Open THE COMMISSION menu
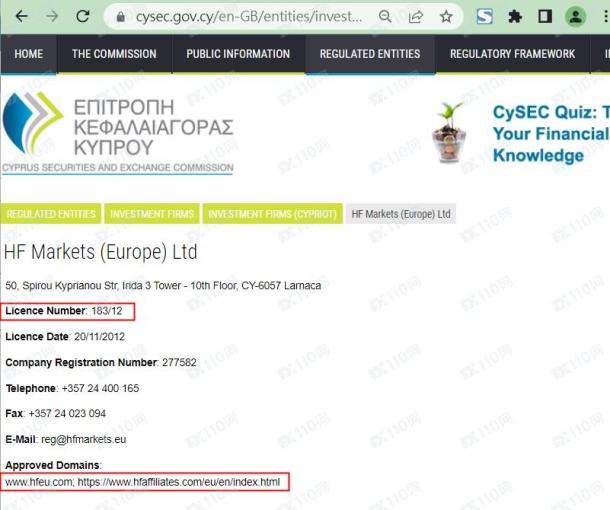The height and width of the screenshot is (510, 610). (x=114, y=54)
